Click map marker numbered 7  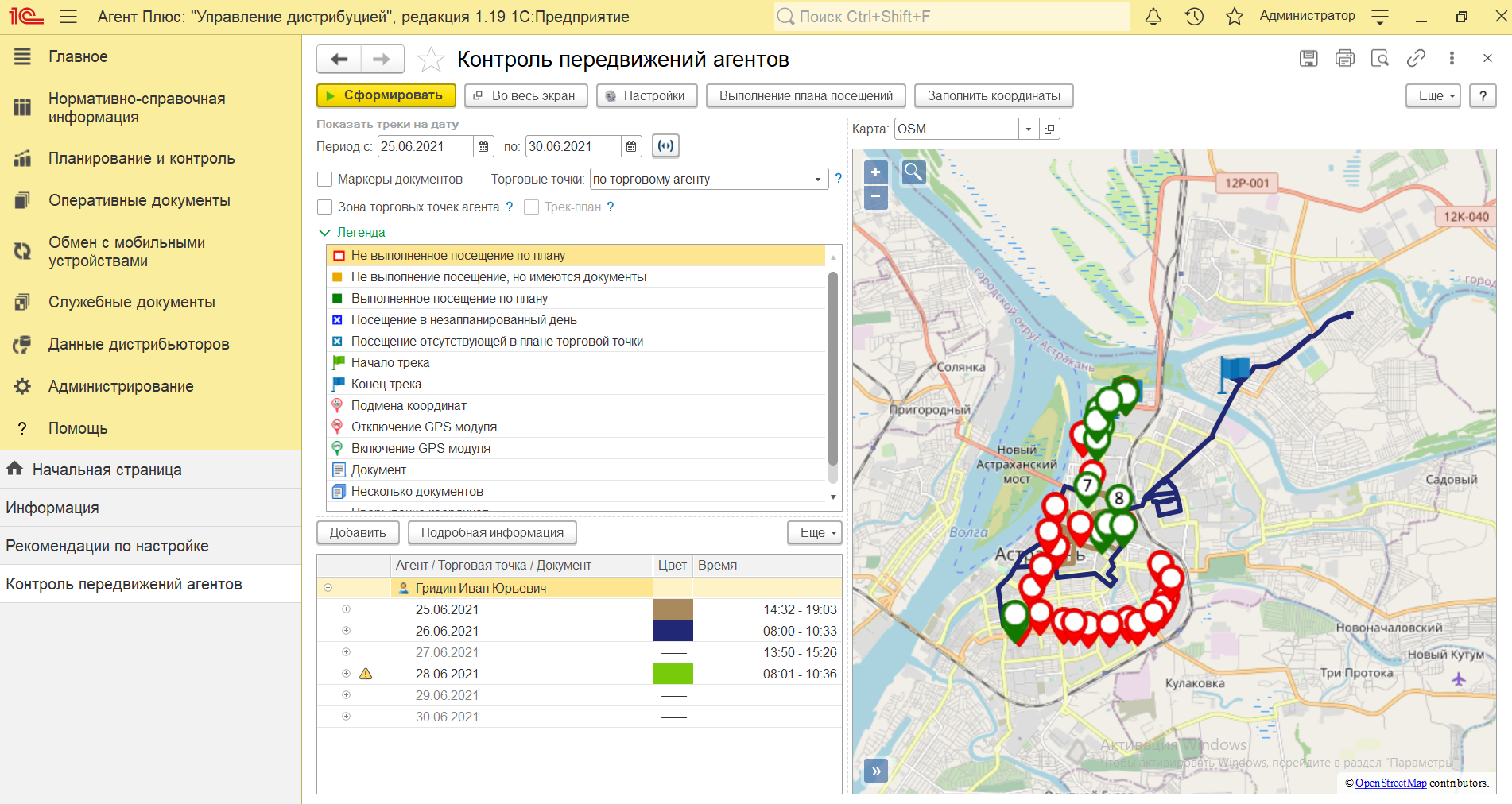tap(1087, 486)
